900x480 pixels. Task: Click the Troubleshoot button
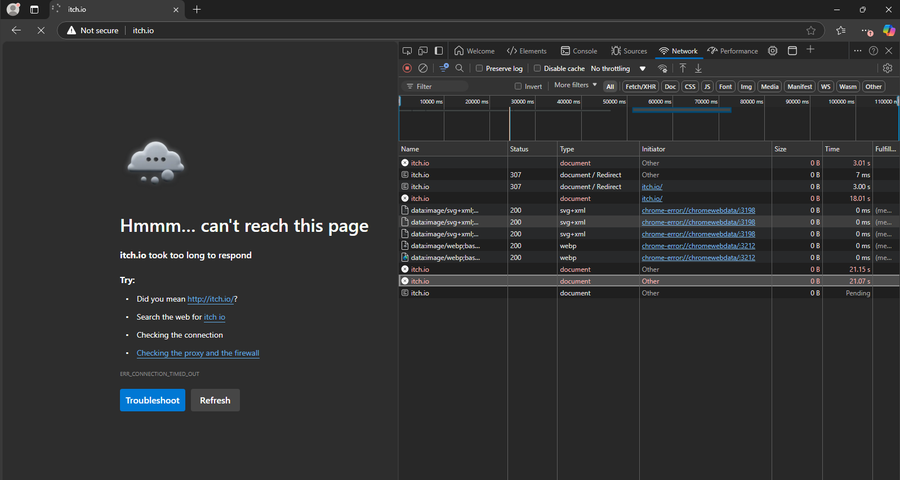(153, 400)
